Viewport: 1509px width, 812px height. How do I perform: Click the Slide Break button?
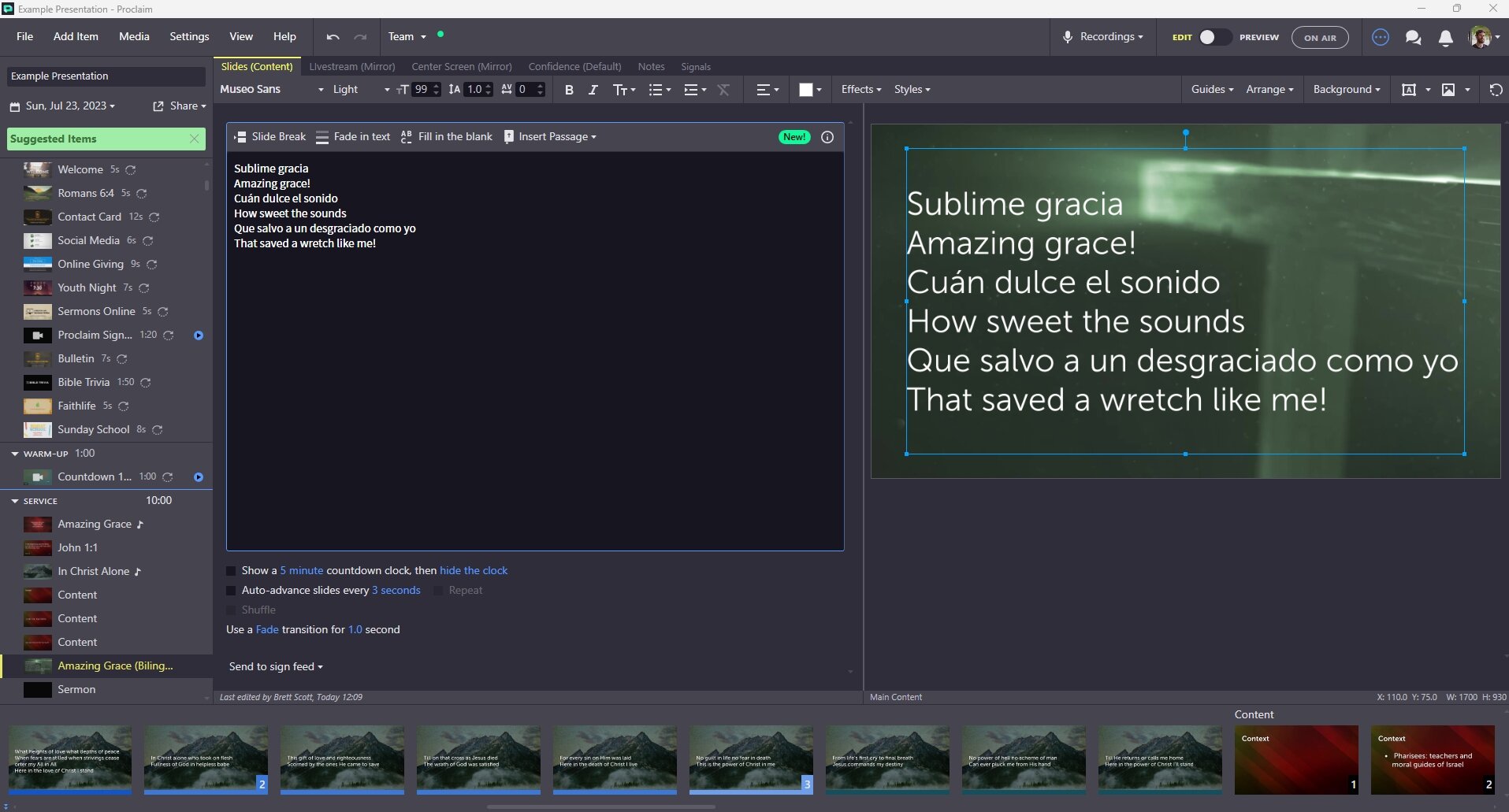click(x=270, y=137)
